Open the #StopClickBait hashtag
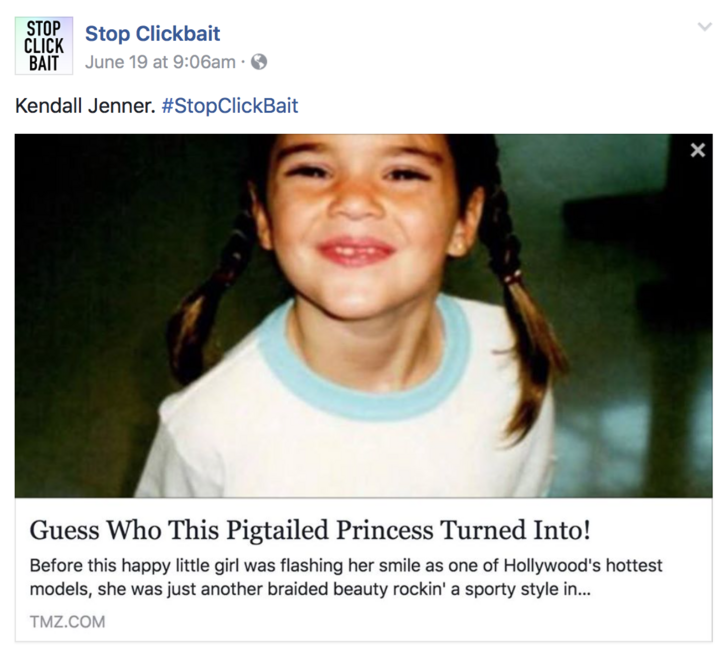Viewport: 728px width, 660px height. tap(229, 105)
